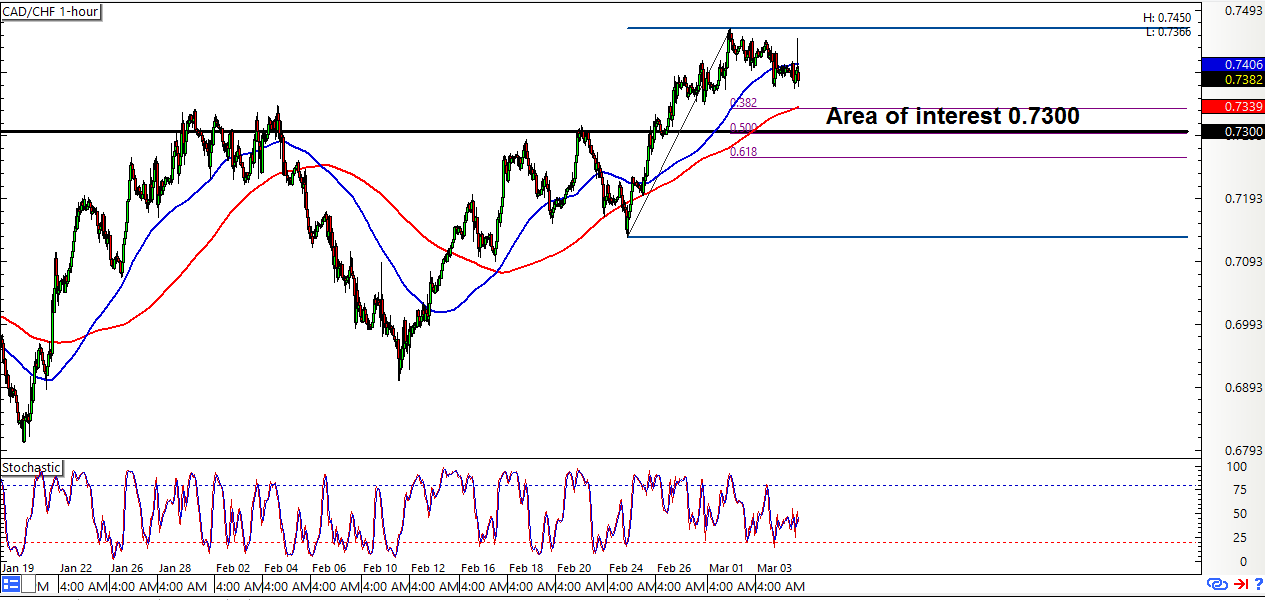Click the Mar 01 date label
The width and height of the screenshot is (1265, 600).
[x=726, y=567]
